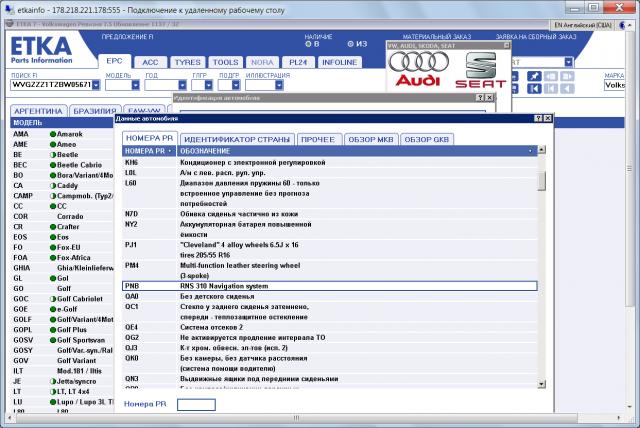The width and height of the screenshot is (640, 428).
Task: Switch to the ПРОЧЕЕ tab
Action: (318, 140)
